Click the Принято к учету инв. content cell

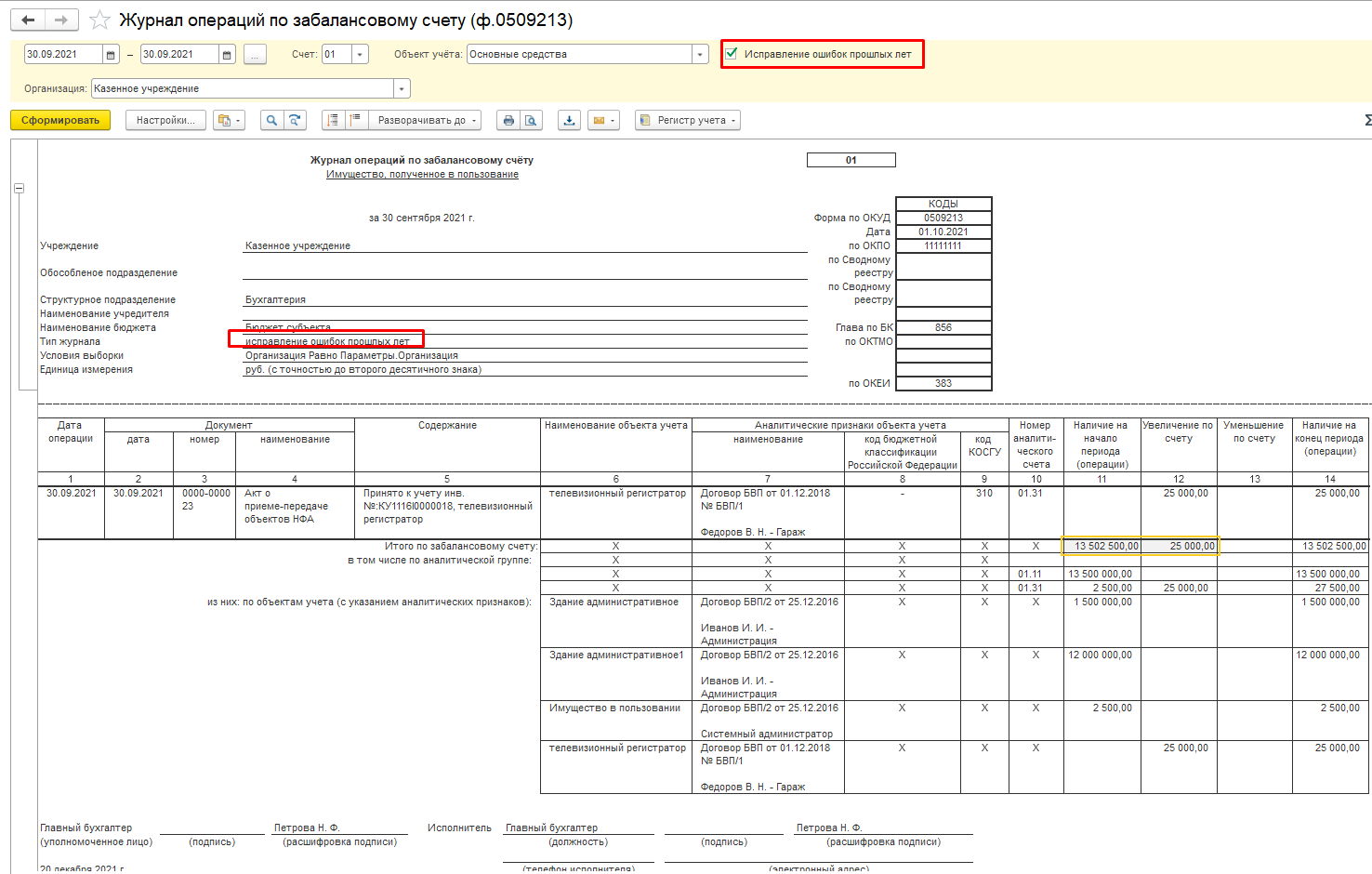point(447,512)
